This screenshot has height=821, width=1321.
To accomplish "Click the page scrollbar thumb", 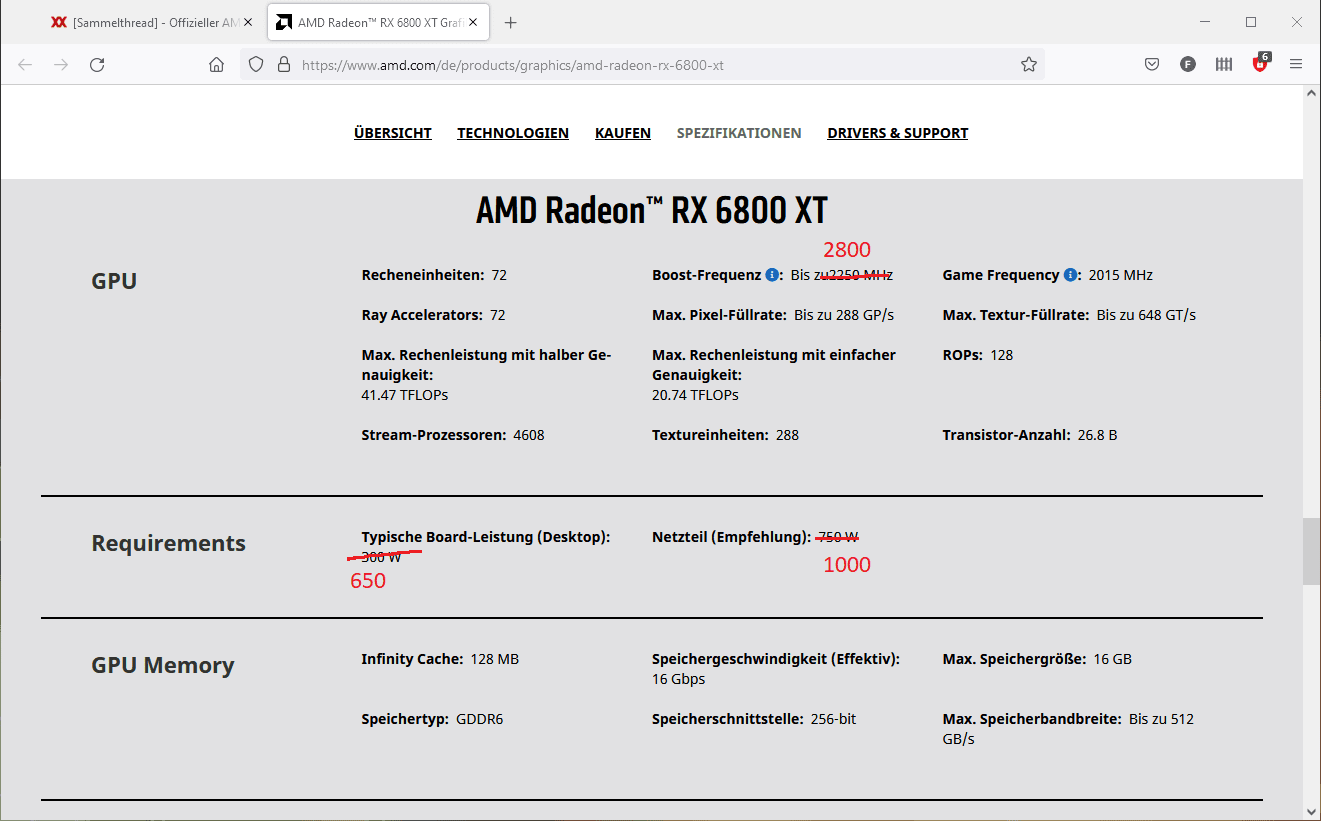I will click(1311, 551).
